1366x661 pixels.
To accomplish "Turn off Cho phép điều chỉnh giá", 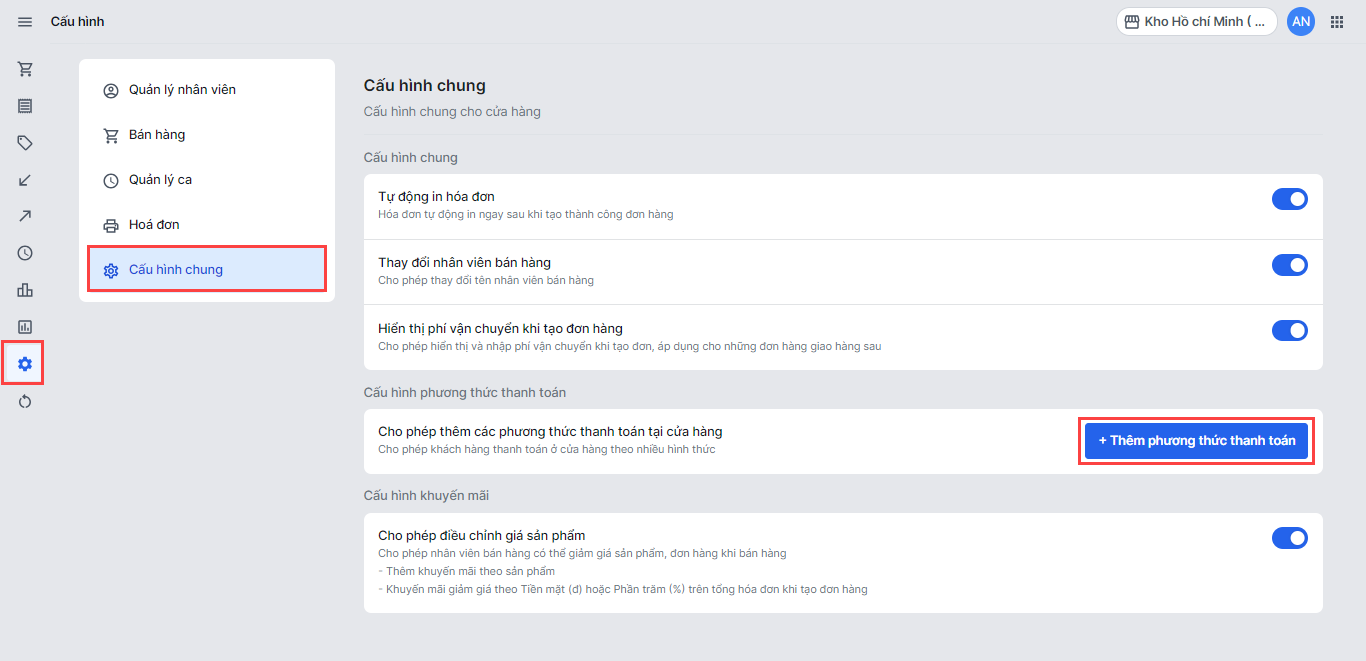I will (x=1289, y=538).
